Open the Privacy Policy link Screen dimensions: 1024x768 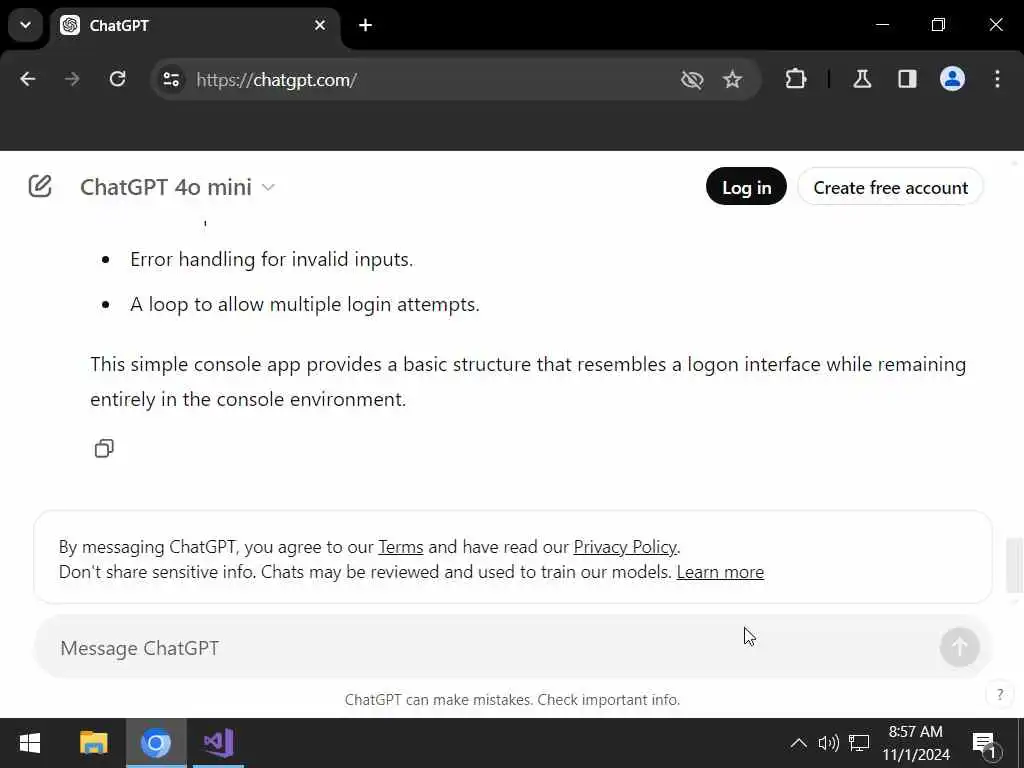click(x=625, y=547)
